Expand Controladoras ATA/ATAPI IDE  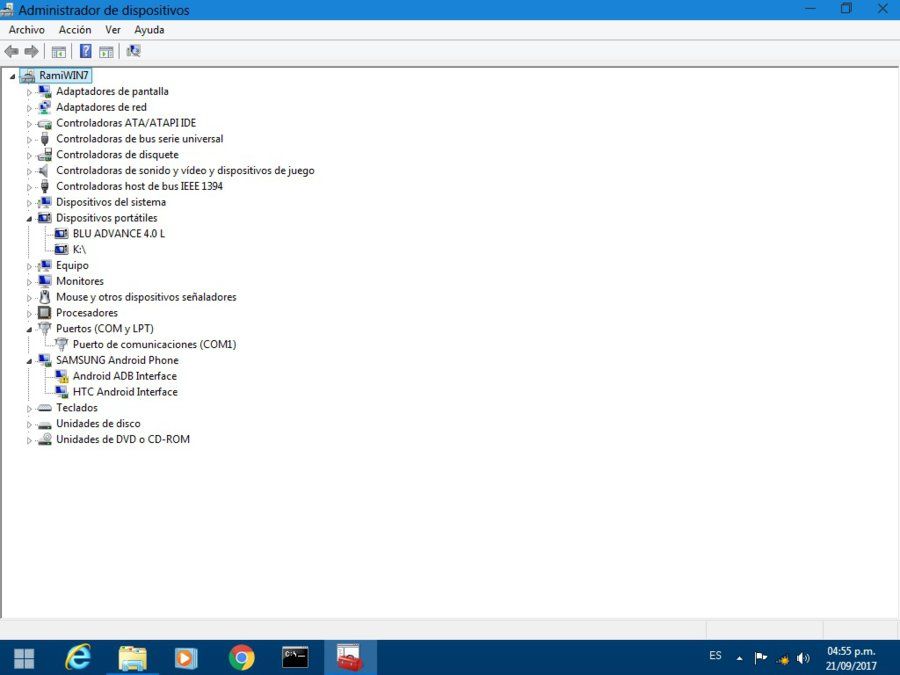(29, 123)
